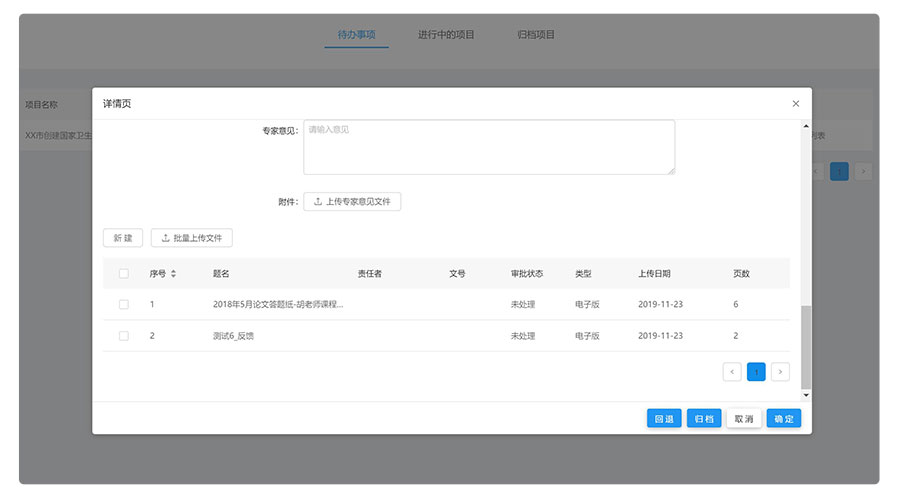The width and height of the screenshot is (900, 500).
Task: Click the 类型 column header
Action: pyautogui.click(x=583, y=274)
